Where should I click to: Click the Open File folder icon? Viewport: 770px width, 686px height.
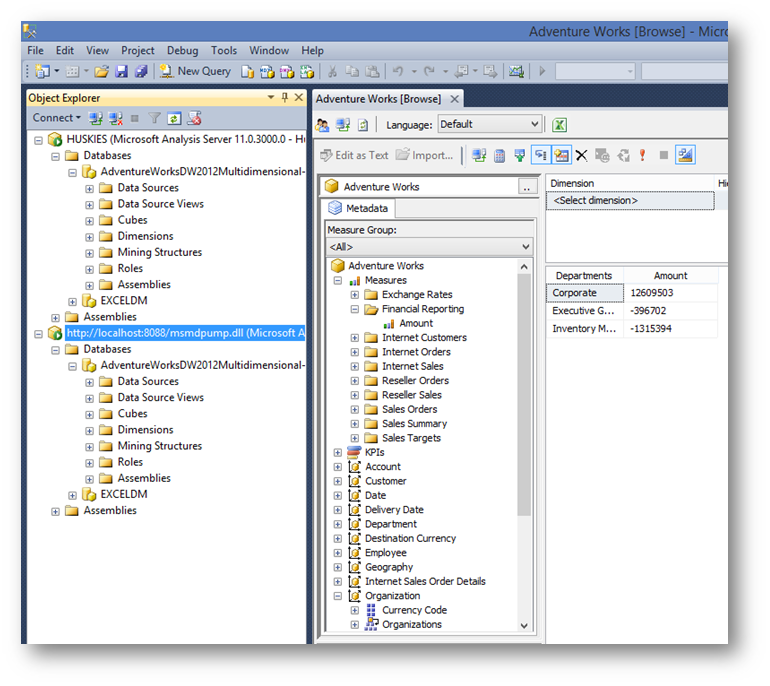(x=102, y=72)
